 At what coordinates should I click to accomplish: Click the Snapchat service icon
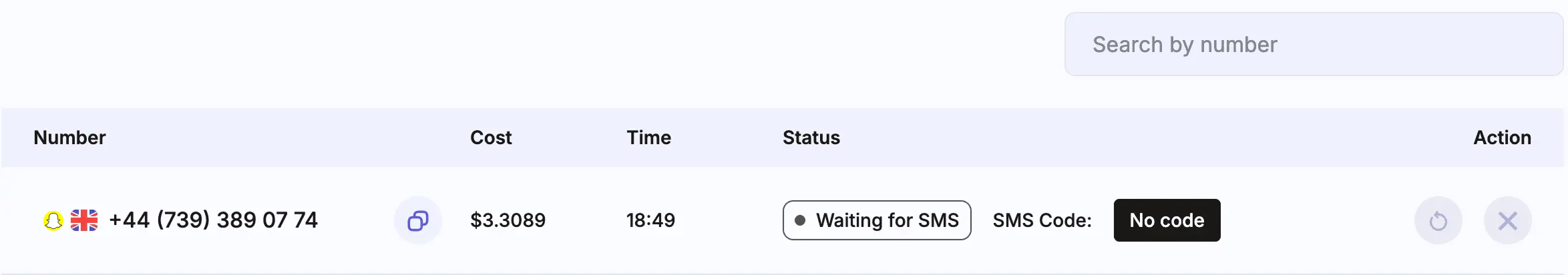[x=53, y=220]
